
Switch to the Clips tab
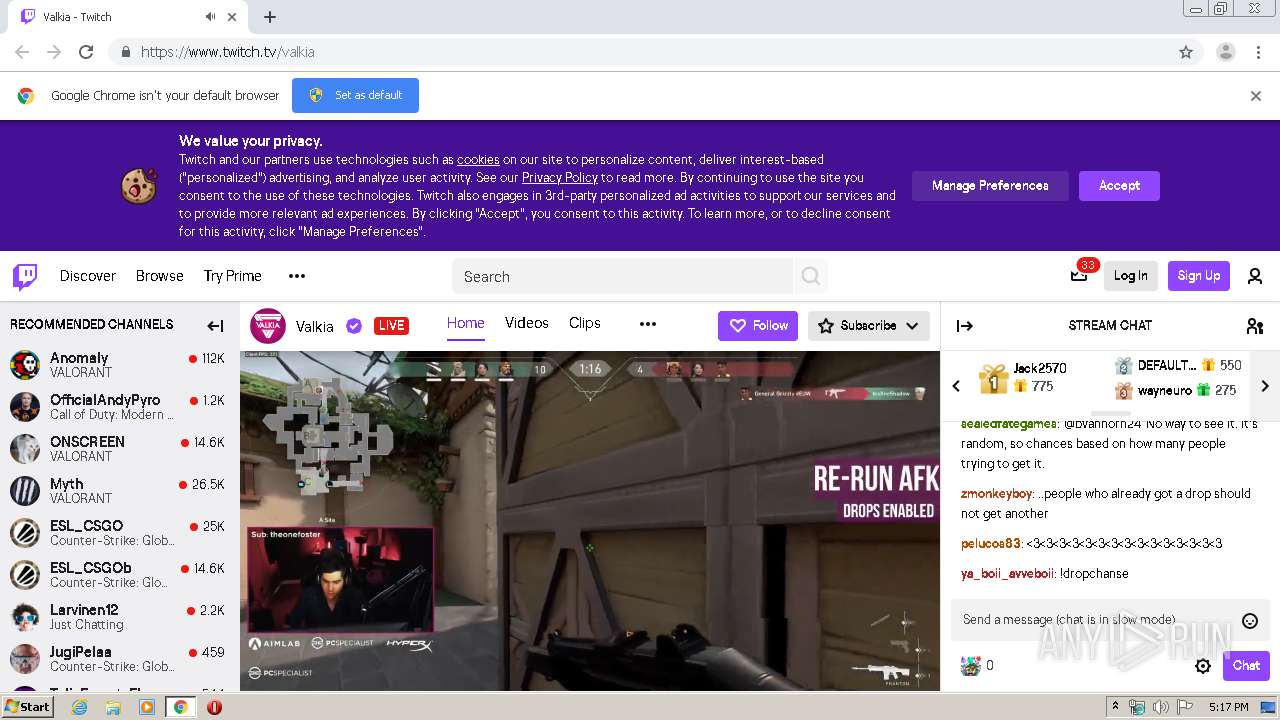pyautogui.click(x=585, y=323)
